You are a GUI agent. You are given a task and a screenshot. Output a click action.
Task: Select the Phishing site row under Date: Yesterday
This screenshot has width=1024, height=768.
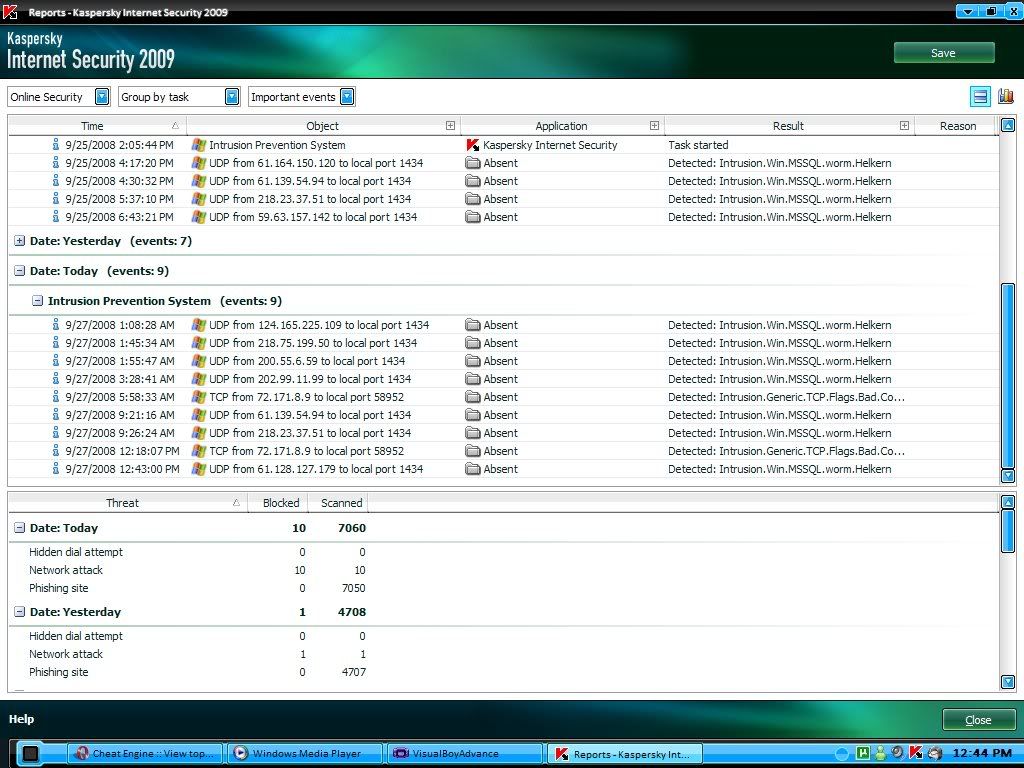(189, 672)
